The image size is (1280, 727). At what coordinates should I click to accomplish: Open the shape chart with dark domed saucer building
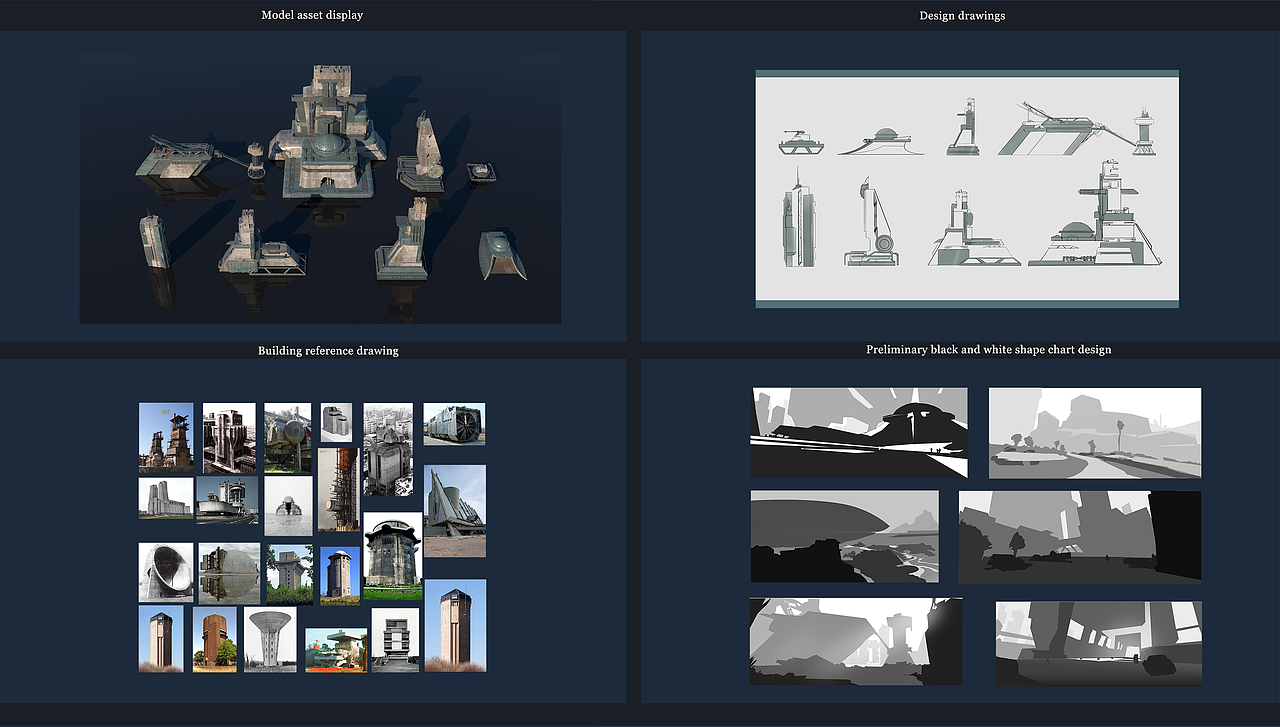pyautogui.click(x=859, y=432)
